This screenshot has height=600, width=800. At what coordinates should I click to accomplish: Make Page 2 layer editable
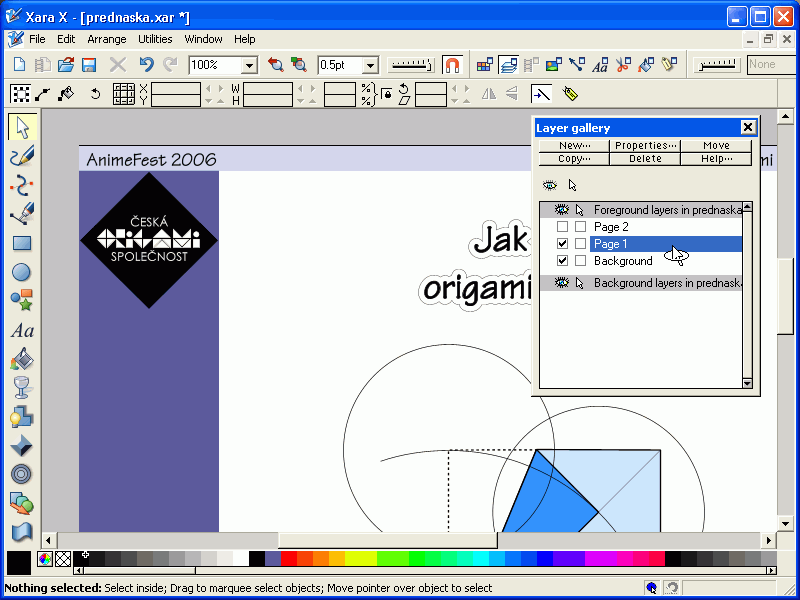coord(580,227)
